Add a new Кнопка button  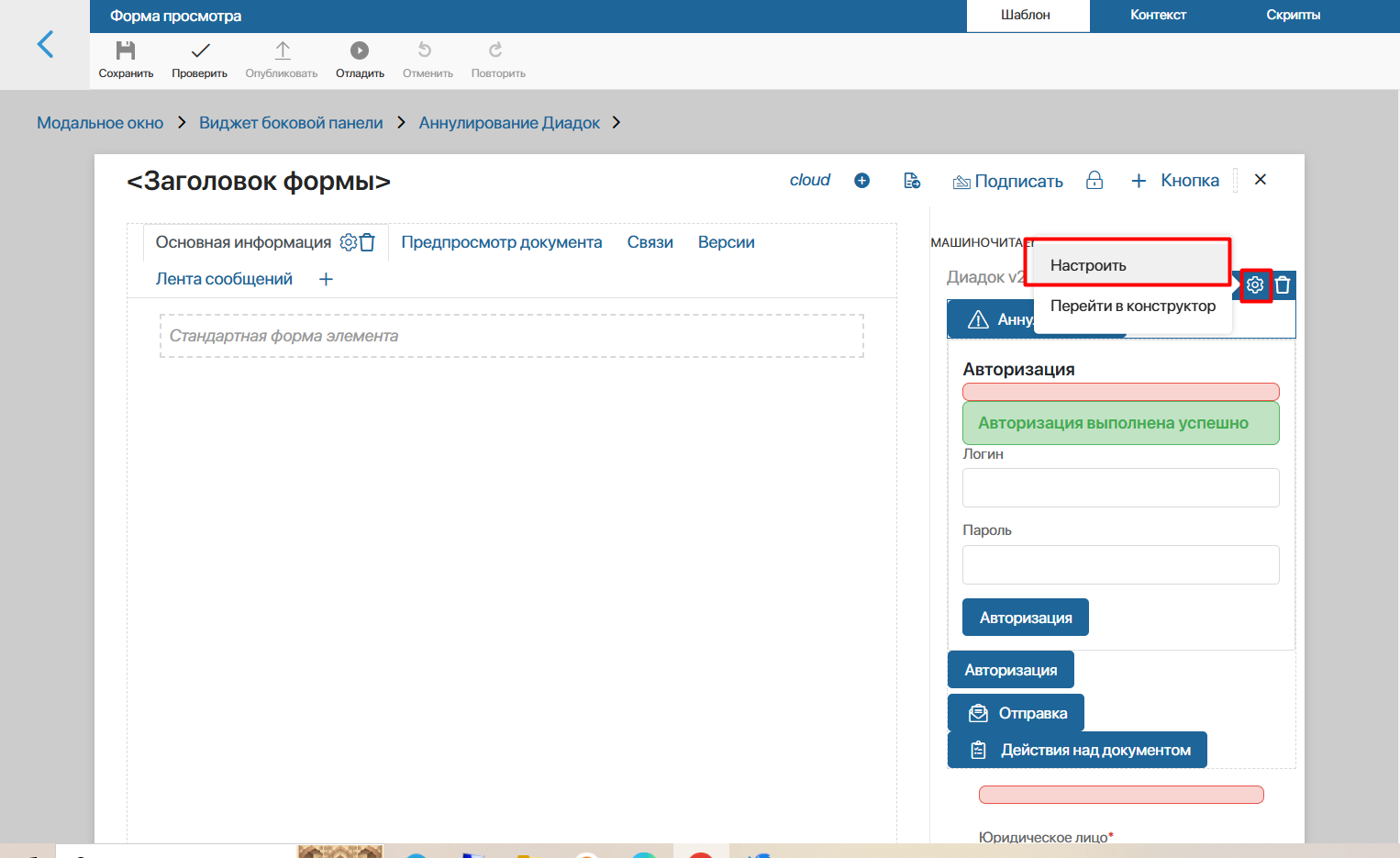pos(1175,181)
